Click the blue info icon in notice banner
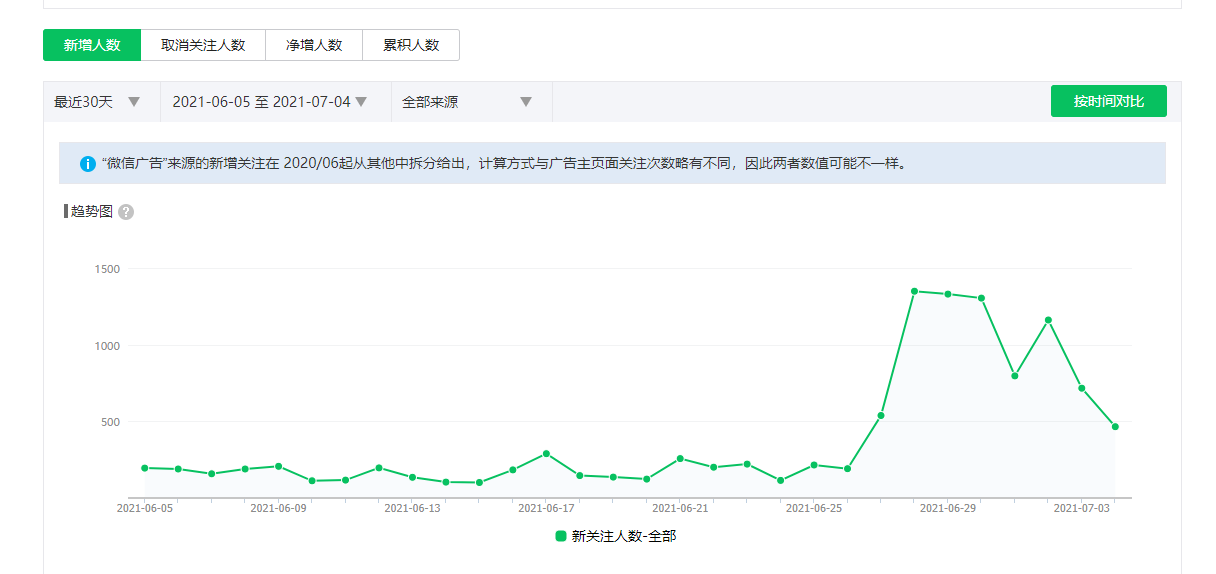Image resolution: width=1216 pixels, height=574 pixels. coord(88,164)
